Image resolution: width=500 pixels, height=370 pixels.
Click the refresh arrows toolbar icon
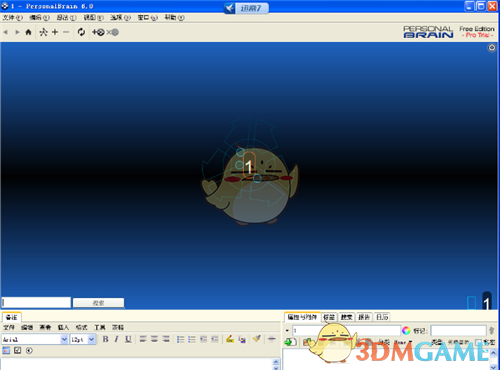81,32
